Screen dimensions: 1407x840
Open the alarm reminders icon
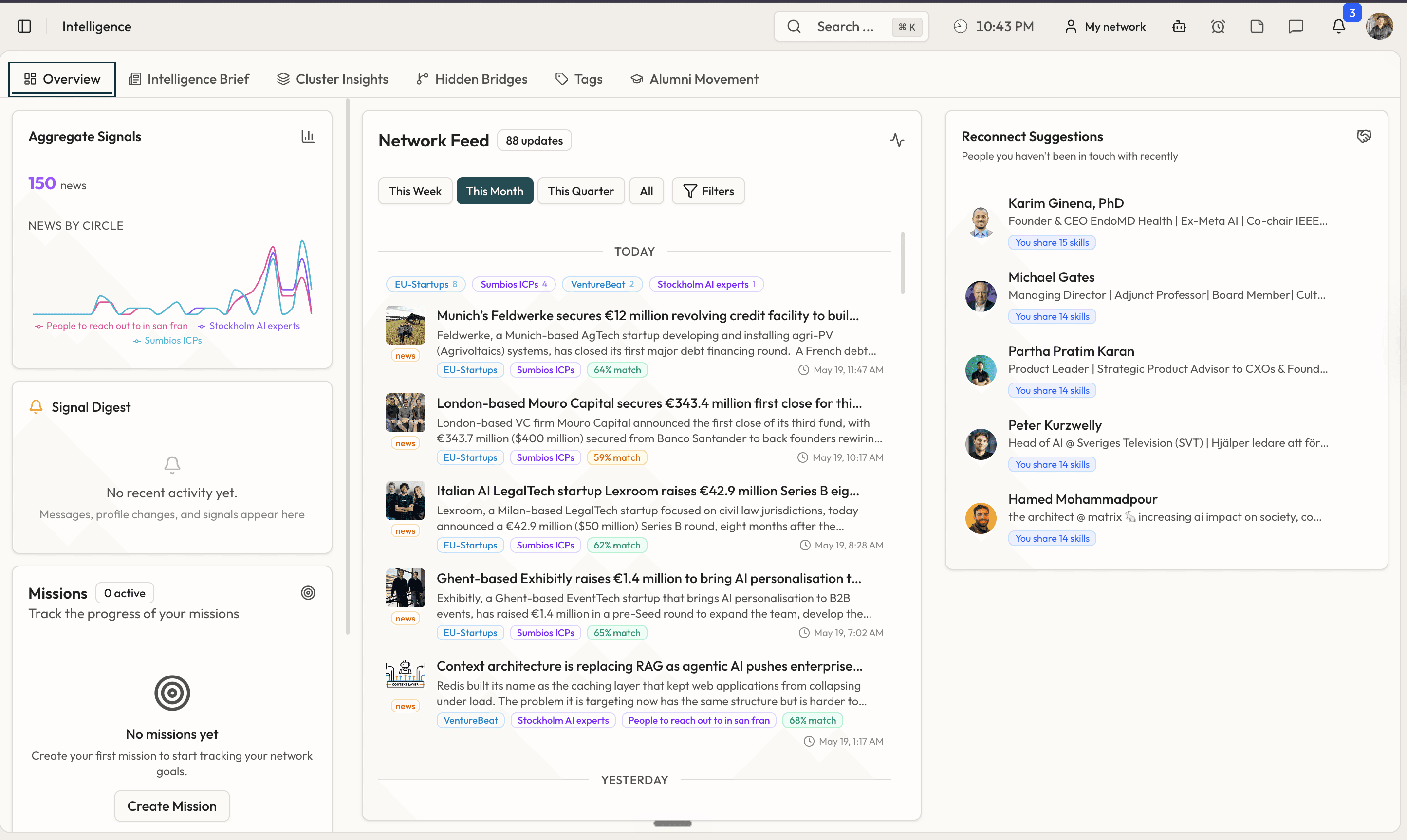1218,27
